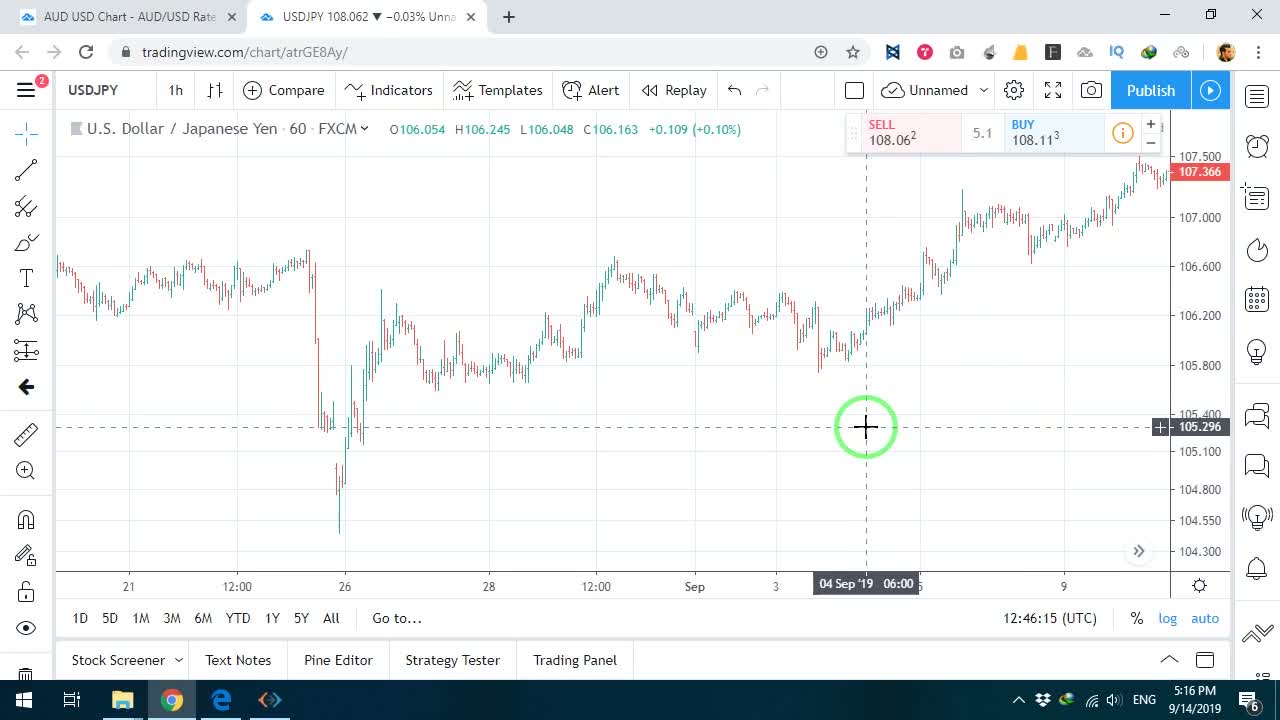Image resolution: width=1280 pixels, height=720 pixels.
Task: Select the 1Y time range
Action: coord(272,618)
